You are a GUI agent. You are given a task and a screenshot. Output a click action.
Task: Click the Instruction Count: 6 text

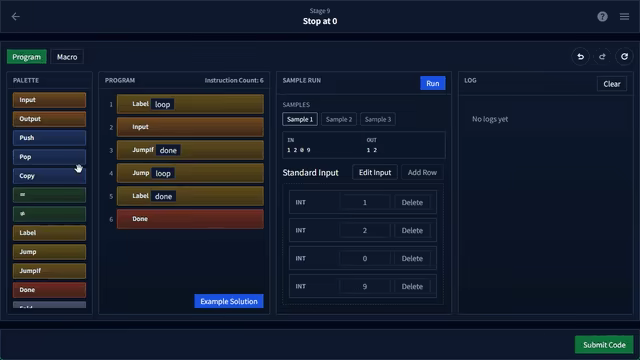(234, 80)
